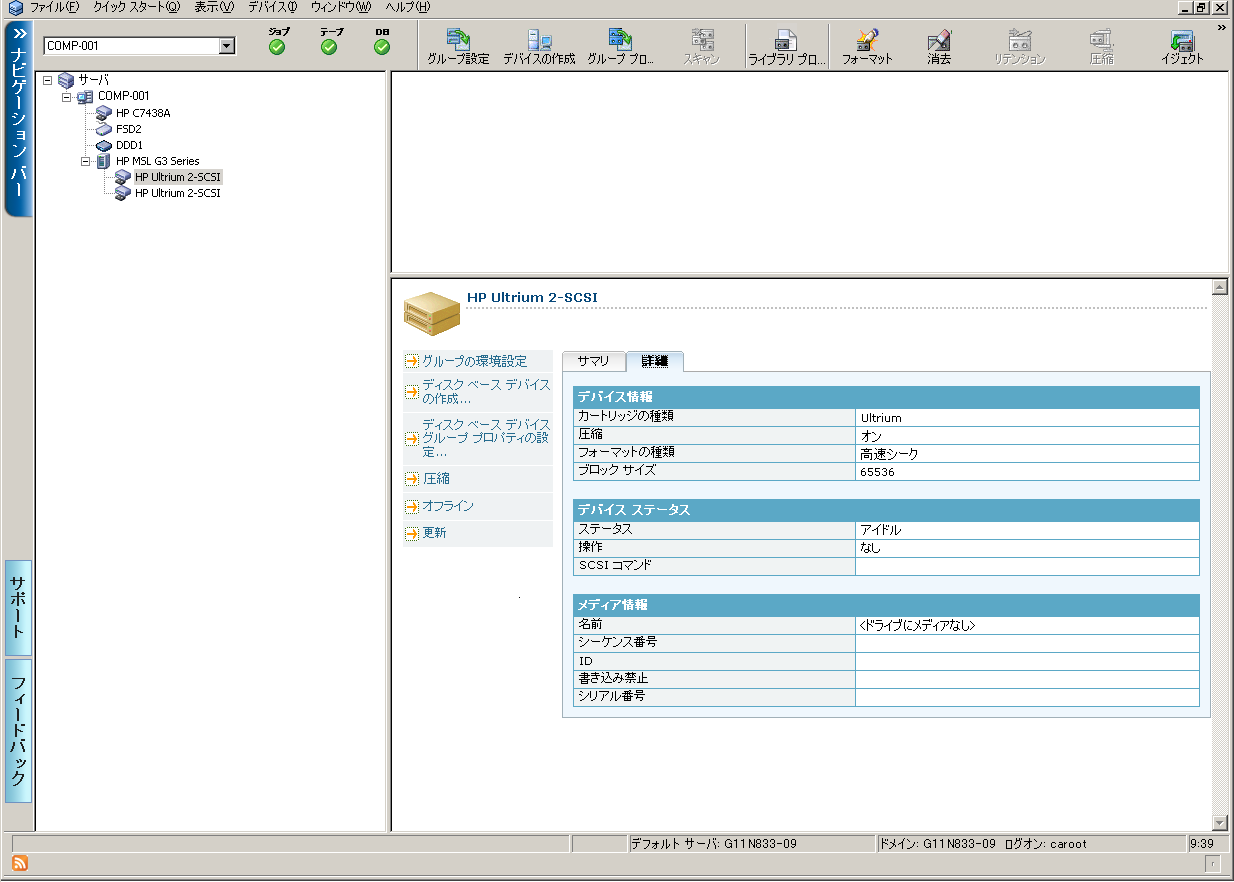
Task: Click the リテンション toolbar icon
Action: 1019,47
